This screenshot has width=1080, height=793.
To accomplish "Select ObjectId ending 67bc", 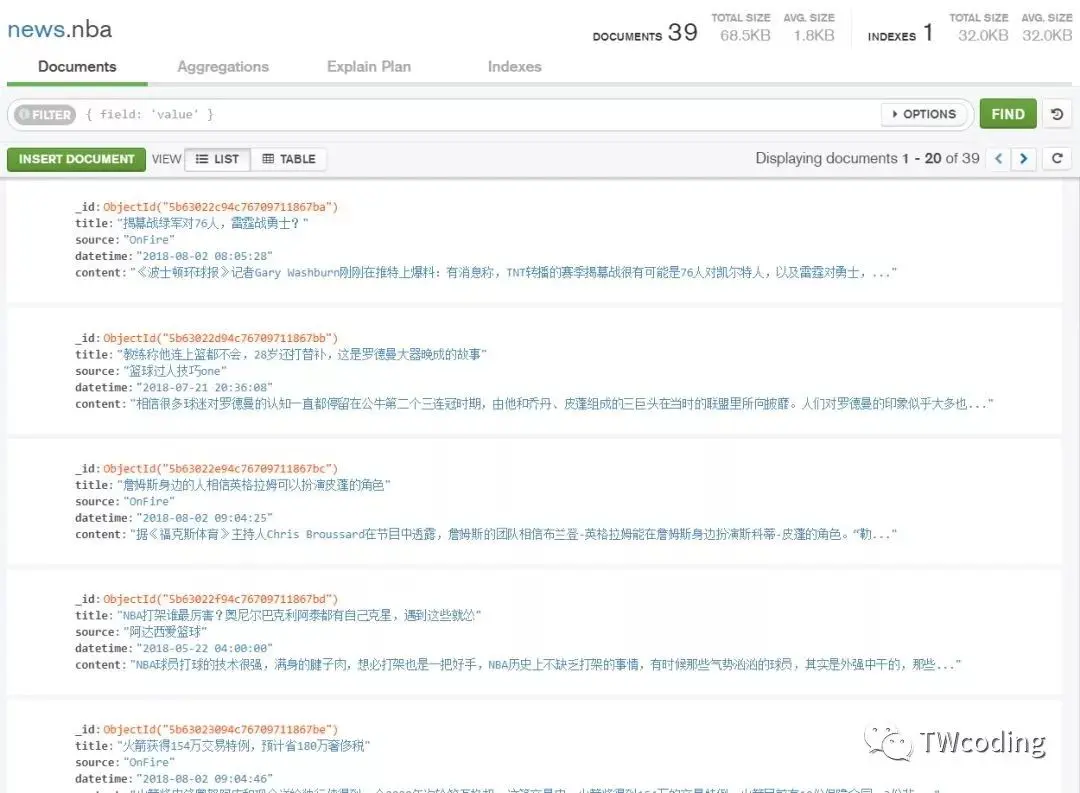I will pos(220,468).
